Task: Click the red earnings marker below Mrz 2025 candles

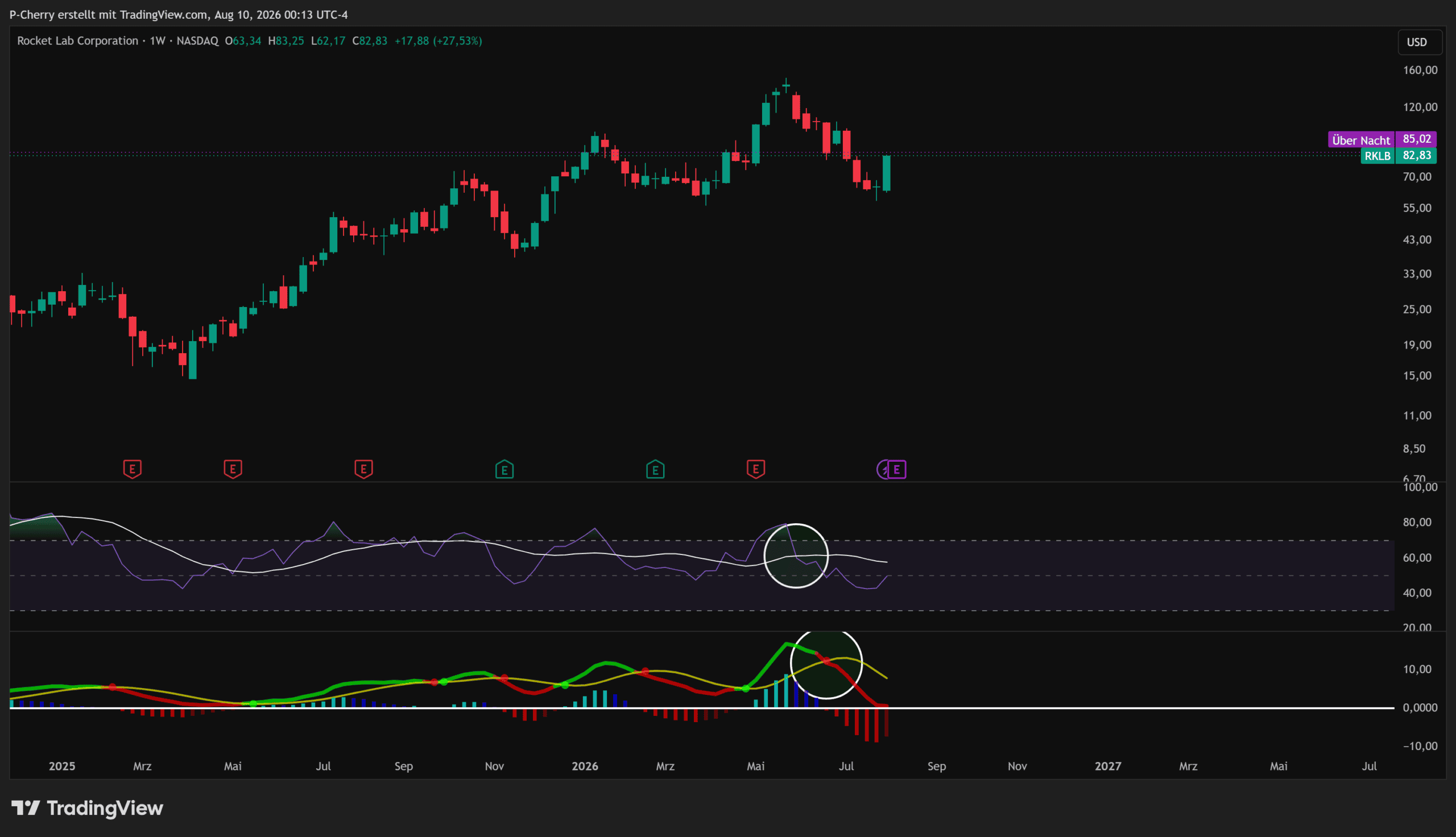Action: point(132,469)
